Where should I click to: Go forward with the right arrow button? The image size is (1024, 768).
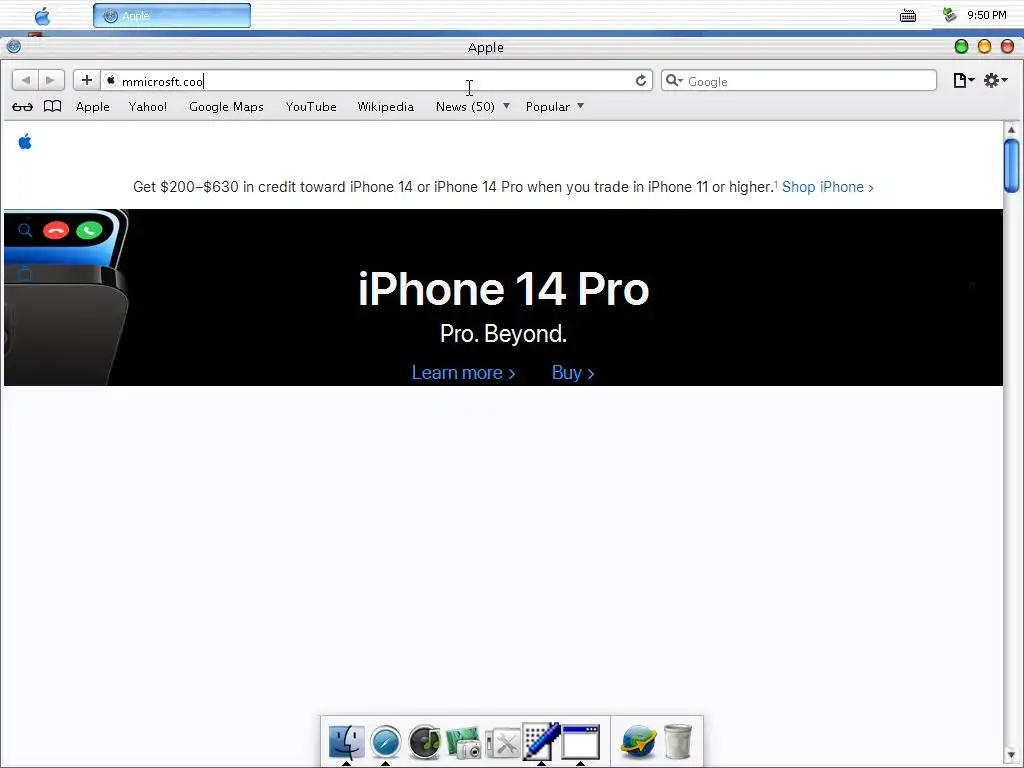[x=51, y=80]
